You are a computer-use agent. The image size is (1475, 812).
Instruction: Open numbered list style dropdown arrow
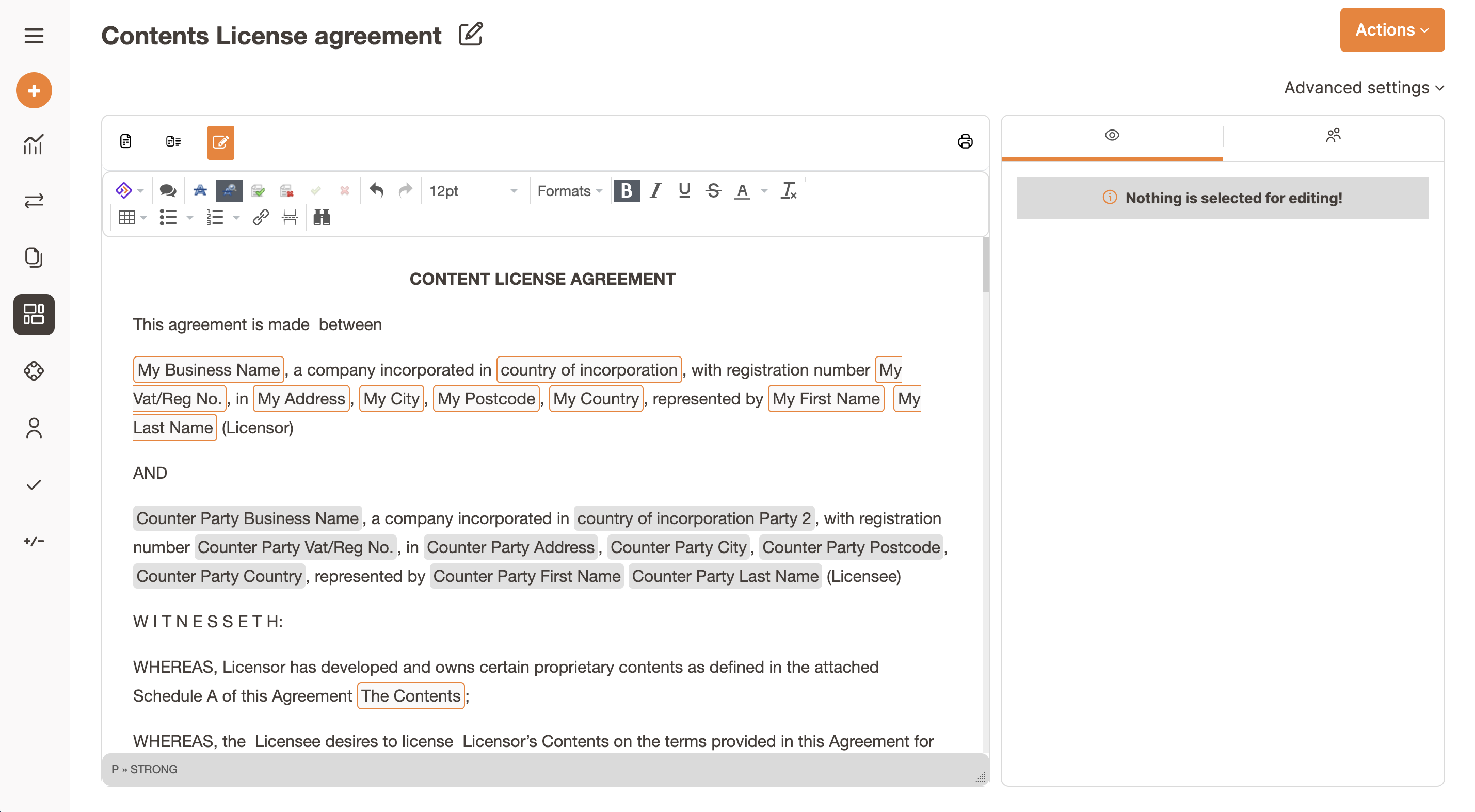pyautogui.click(x=236, y=218)
